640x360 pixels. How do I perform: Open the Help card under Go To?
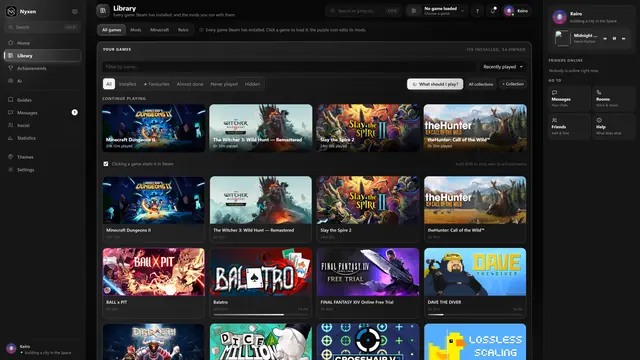pos(613,126)
